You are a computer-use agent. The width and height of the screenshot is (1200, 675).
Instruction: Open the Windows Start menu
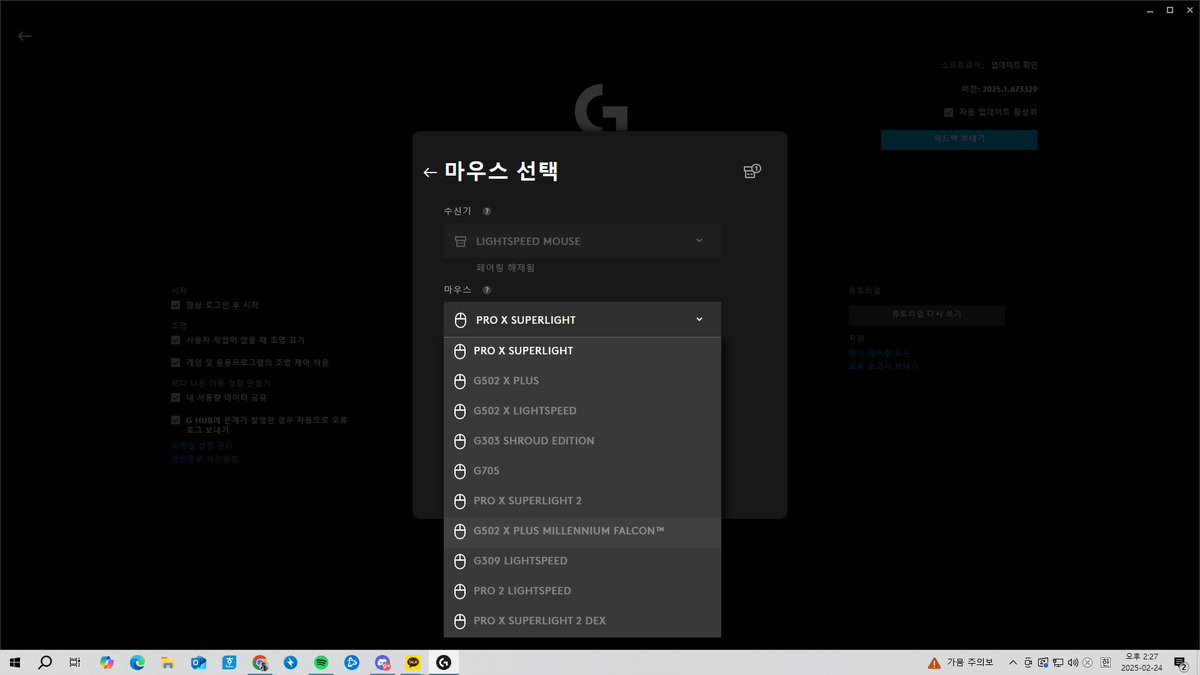[16, 662]
